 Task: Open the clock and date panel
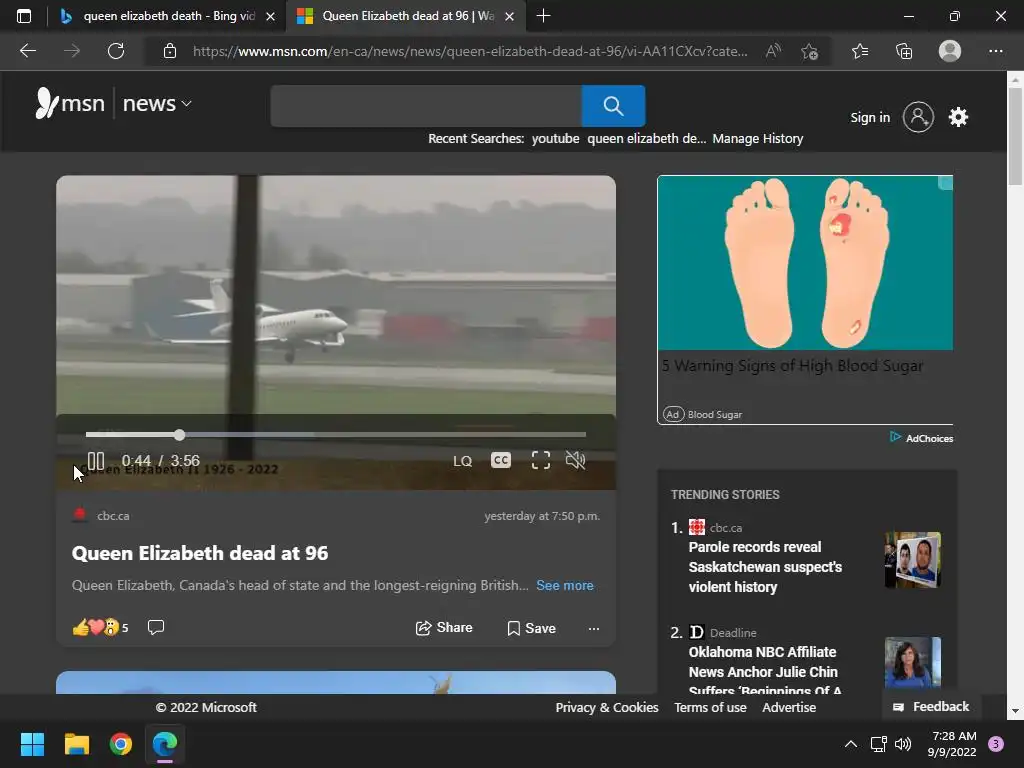tap(952, 744)
